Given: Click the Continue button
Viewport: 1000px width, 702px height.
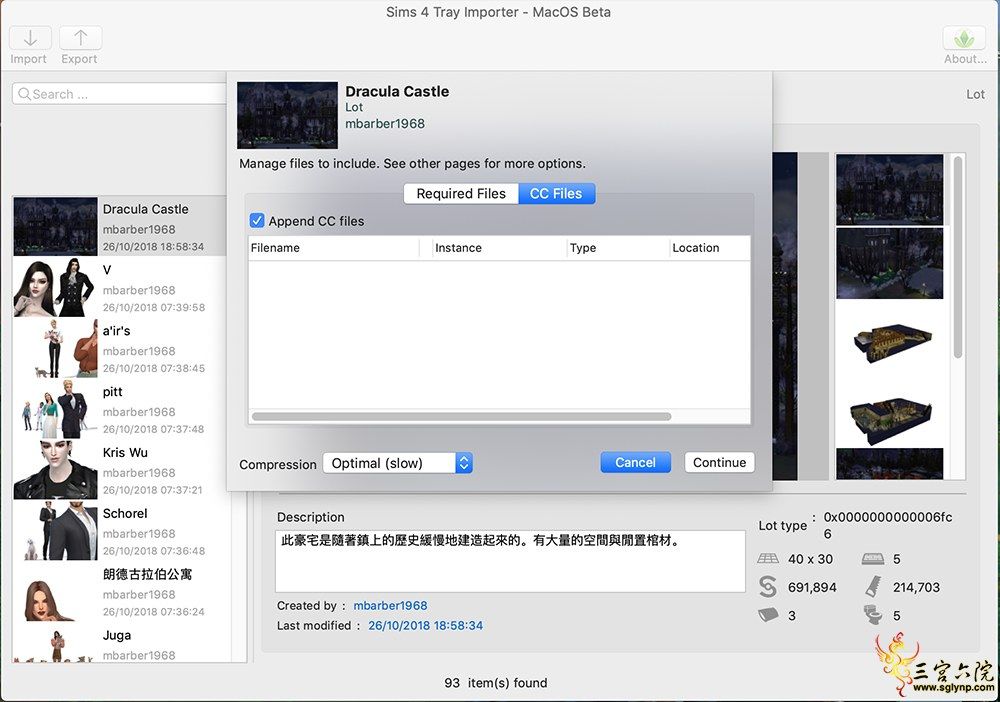Looking at the screenshot, I should (719, 462).
